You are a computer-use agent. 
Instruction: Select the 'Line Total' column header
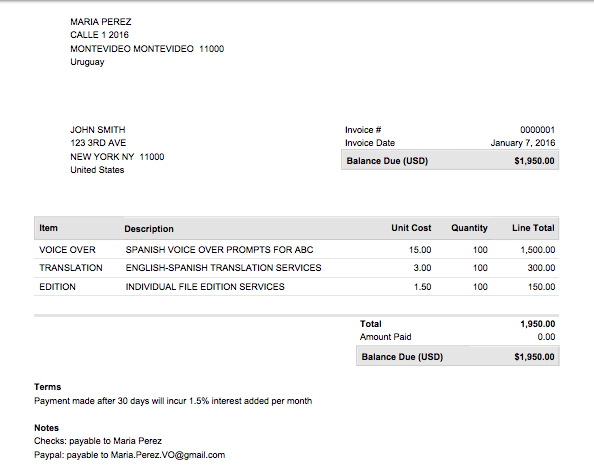pyautogui.click(x=533, y=228)
